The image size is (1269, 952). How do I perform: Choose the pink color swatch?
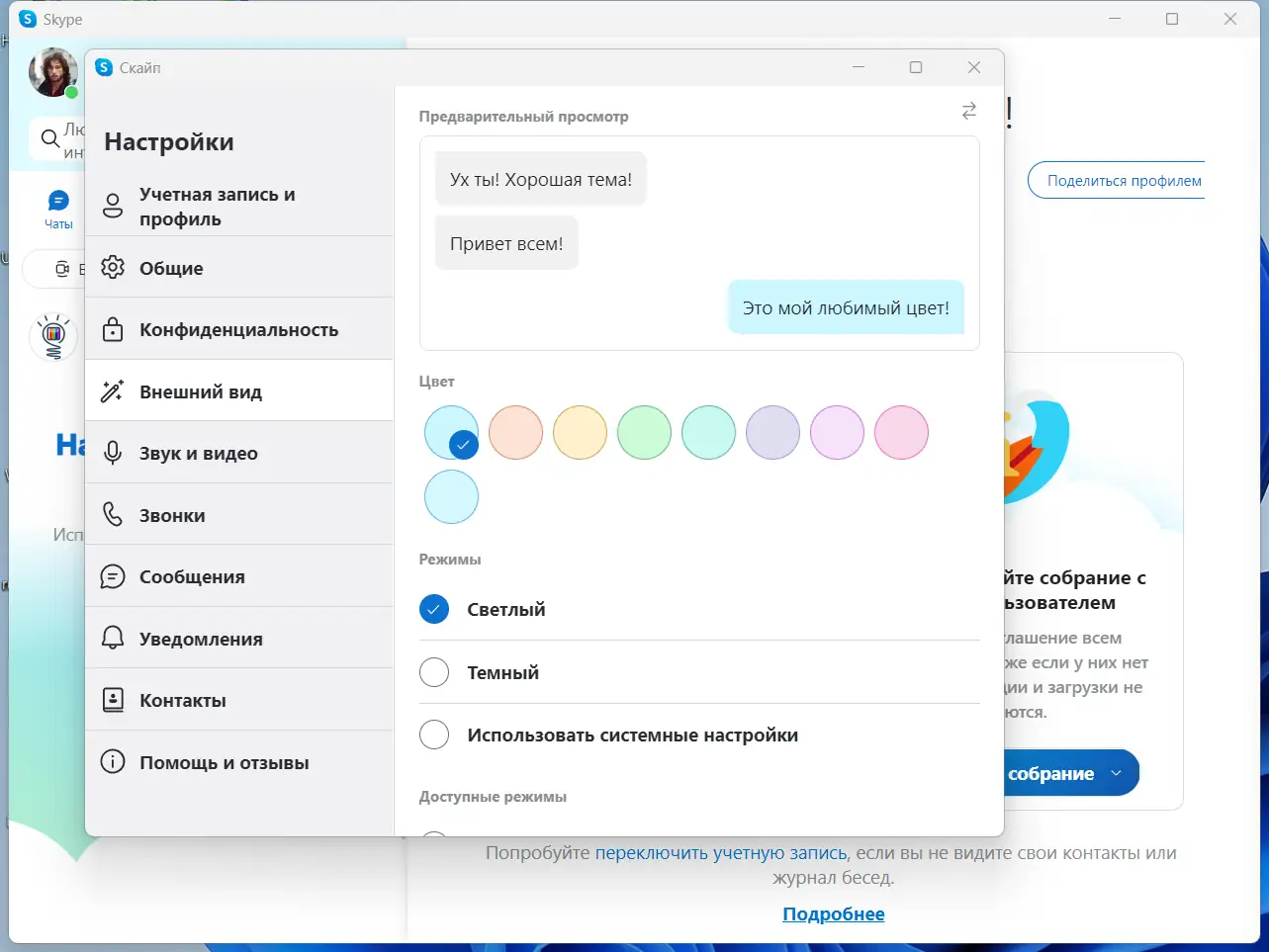pyautogui.click(x=901, y=432)
